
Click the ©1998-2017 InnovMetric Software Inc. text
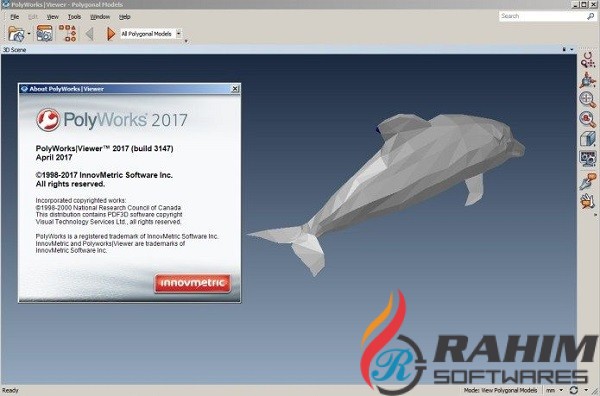click(104, 175)
